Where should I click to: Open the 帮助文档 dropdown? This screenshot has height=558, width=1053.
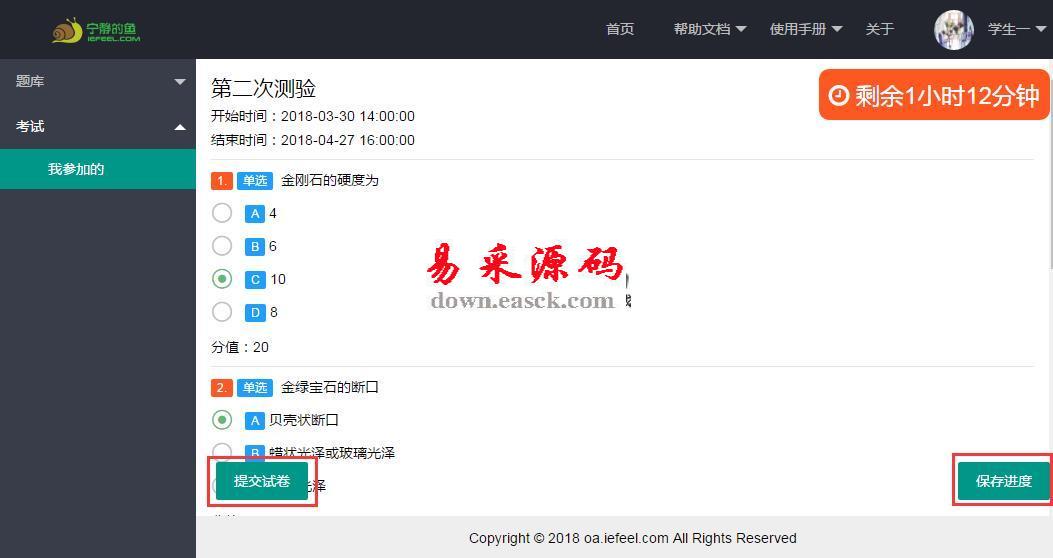point(710,29)
